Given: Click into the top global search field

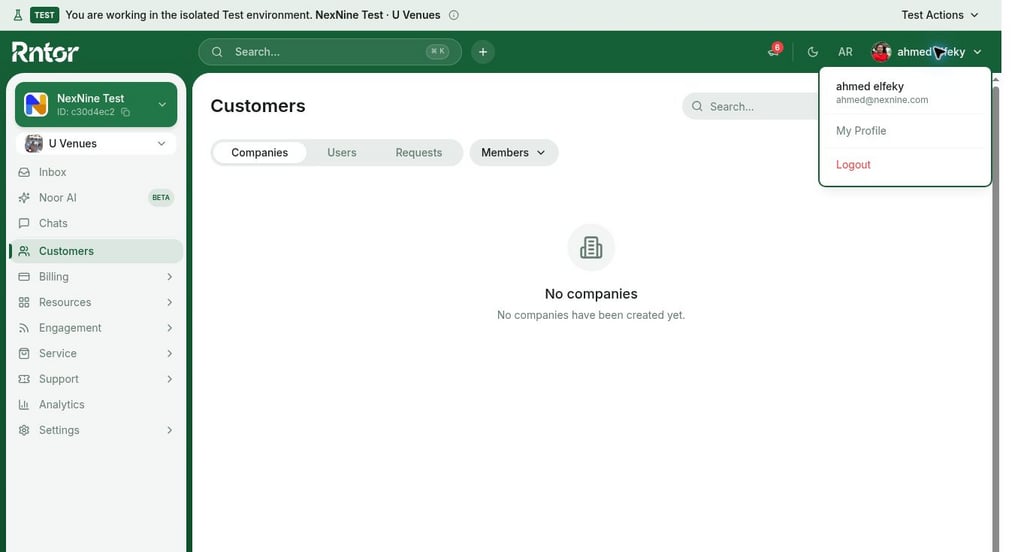Looking at the screenshot, I should pyautogui.click(x=330, y=52).
